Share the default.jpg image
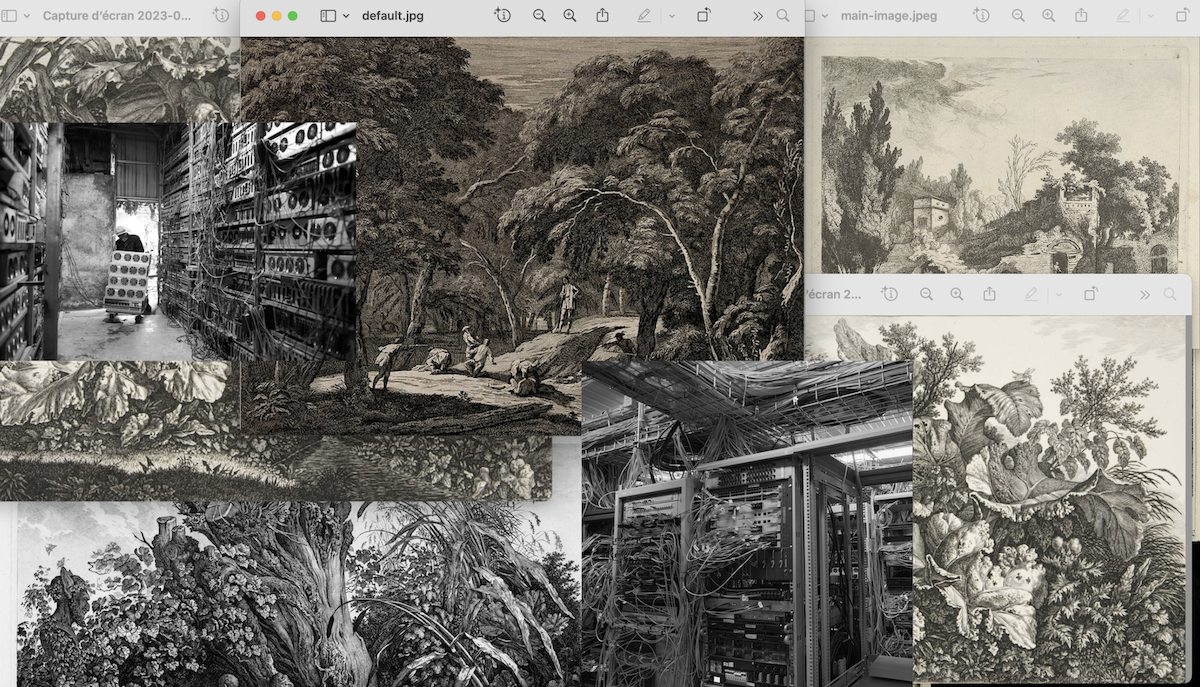This screenshot has height=687, width=1200. (x=603, y=16)
